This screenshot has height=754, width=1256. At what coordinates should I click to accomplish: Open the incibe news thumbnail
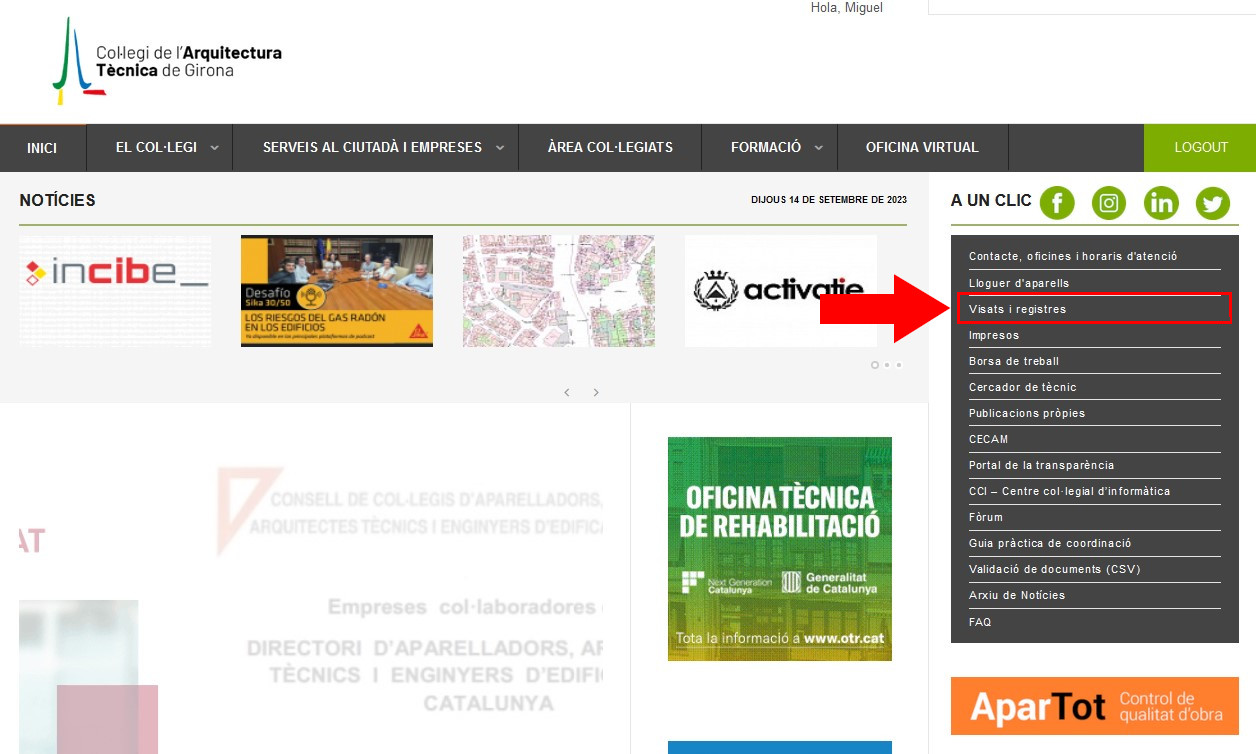[115, 291]
